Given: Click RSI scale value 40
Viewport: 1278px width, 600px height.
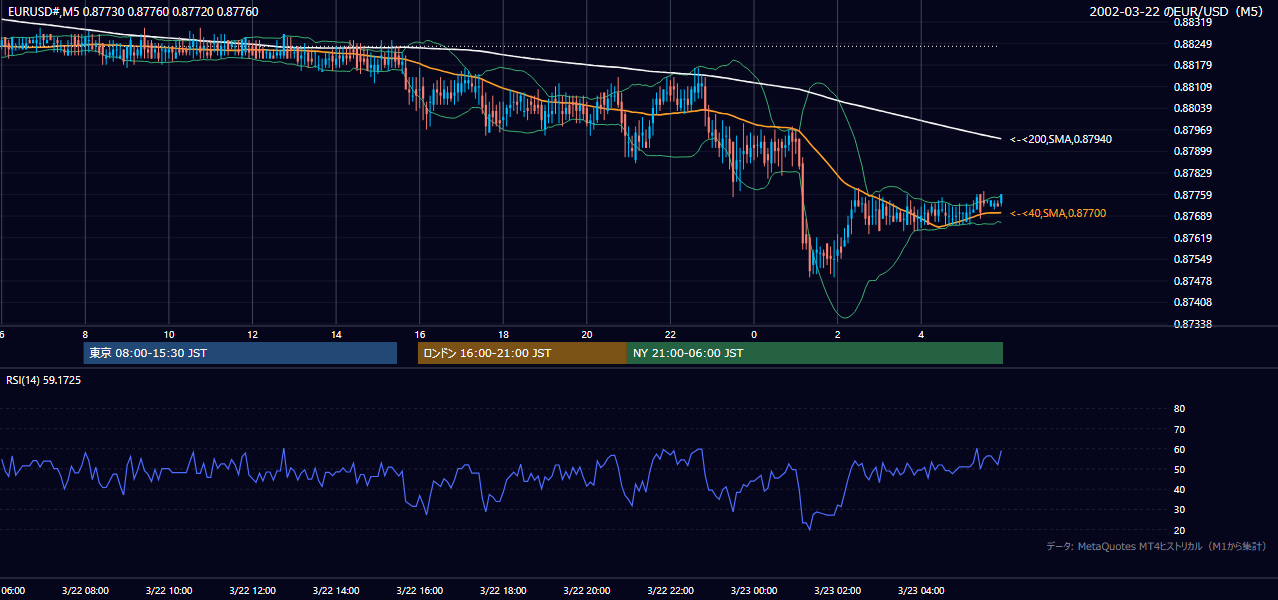Looking at the screenshot, I should tap(1179, 489).
